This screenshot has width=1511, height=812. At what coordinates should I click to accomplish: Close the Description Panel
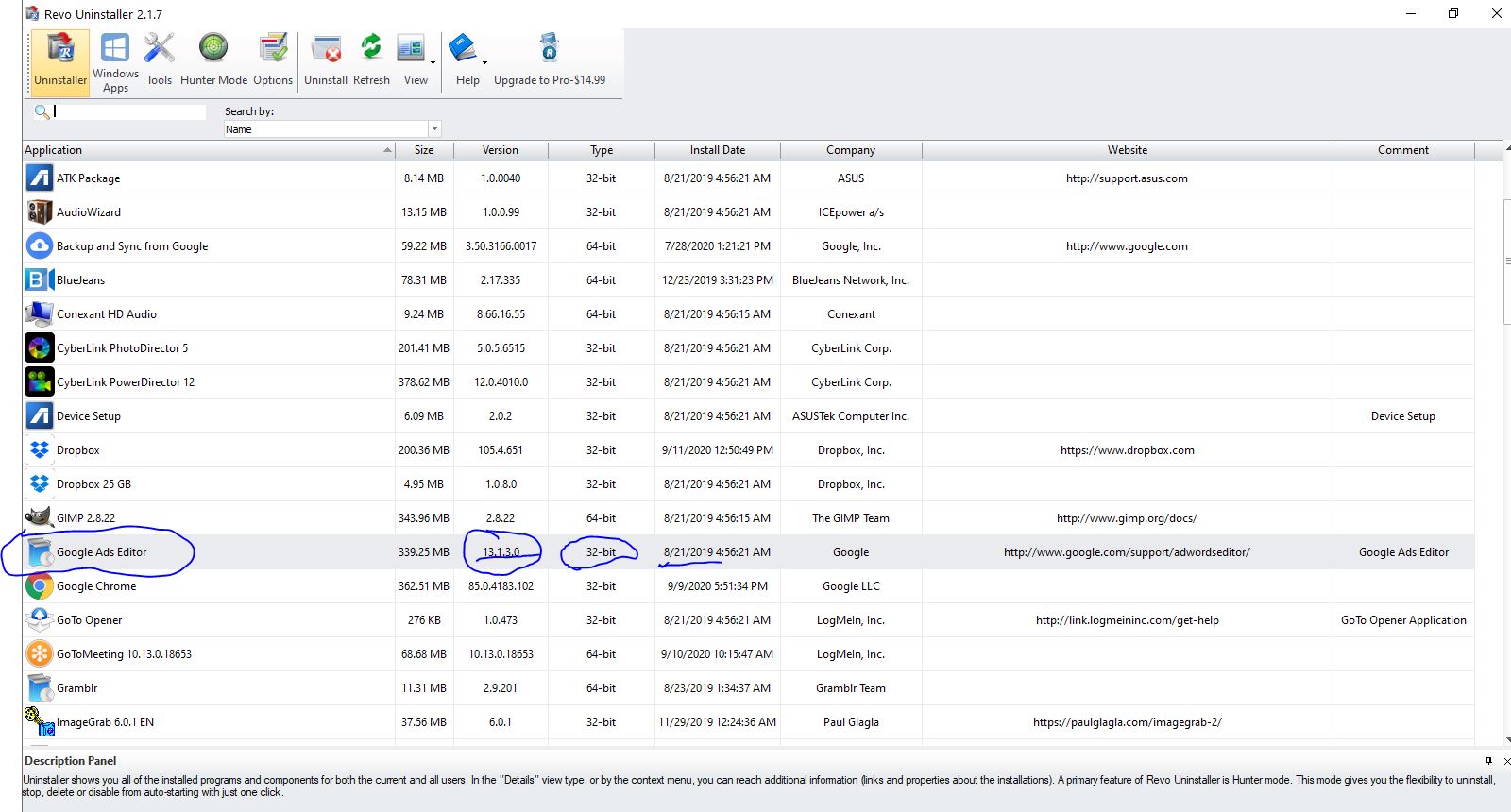tap(1505, 761)
